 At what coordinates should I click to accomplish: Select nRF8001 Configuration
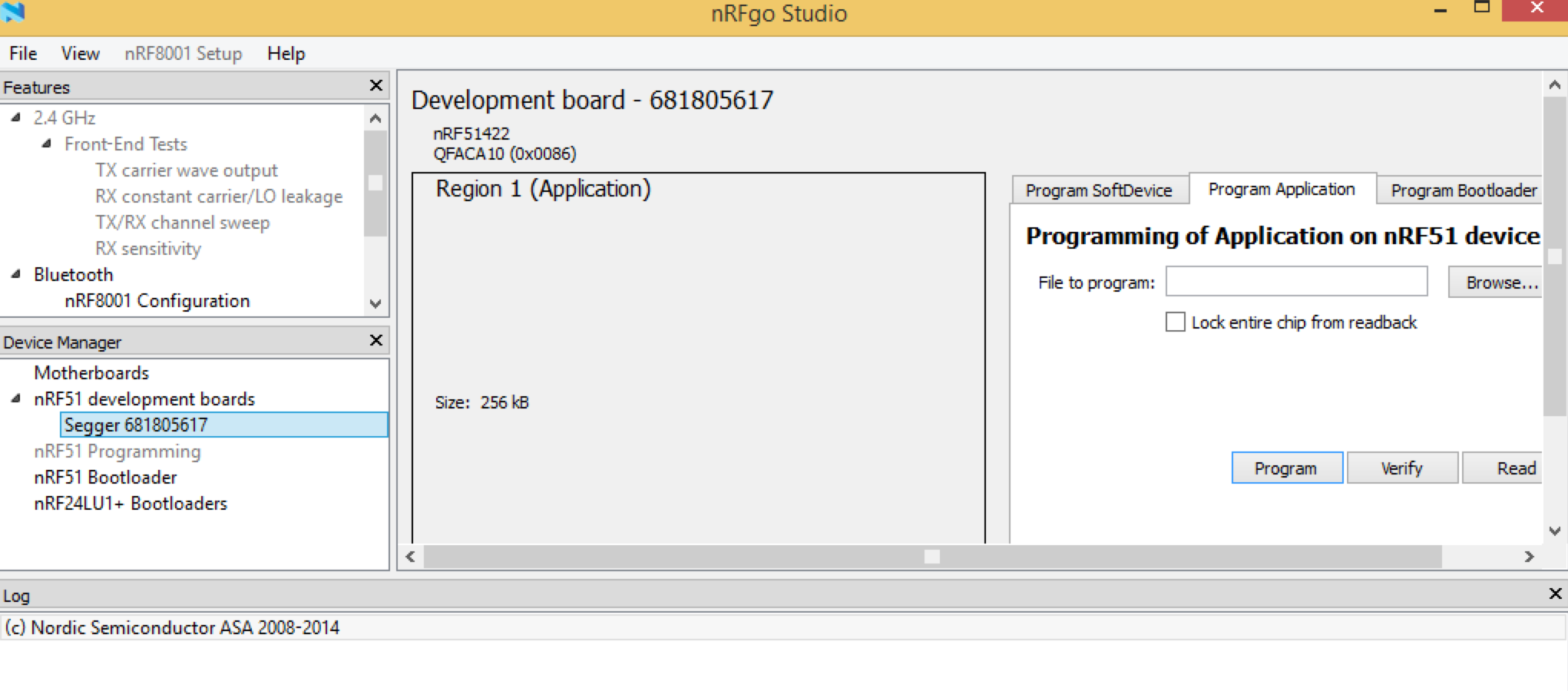[157, 301]
